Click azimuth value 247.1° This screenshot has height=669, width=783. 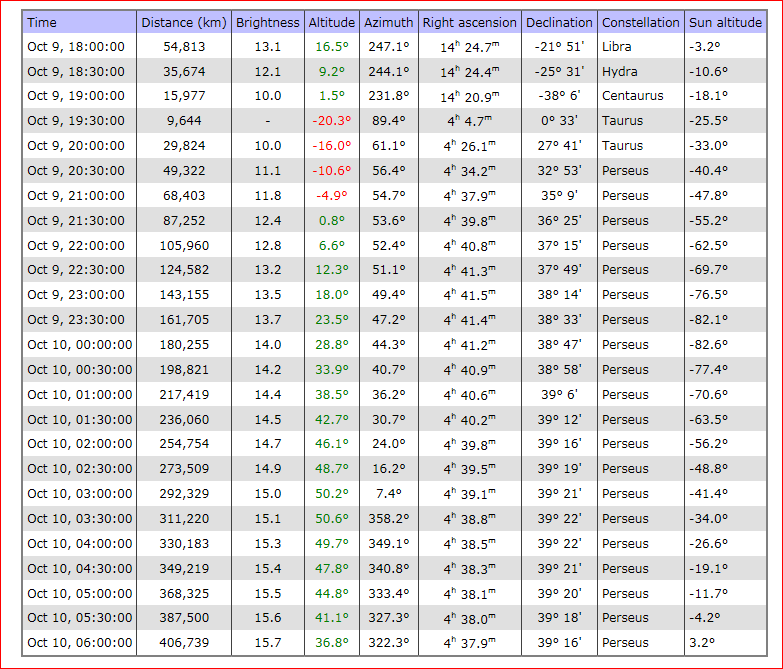point(389,46)
